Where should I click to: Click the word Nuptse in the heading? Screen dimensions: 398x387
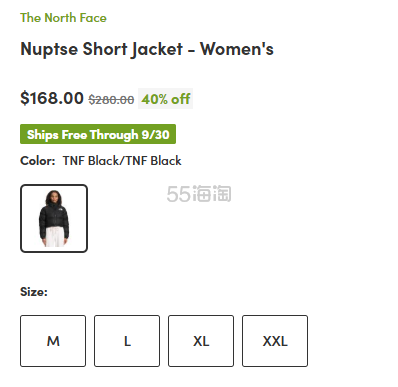click(x=49, y=50)
